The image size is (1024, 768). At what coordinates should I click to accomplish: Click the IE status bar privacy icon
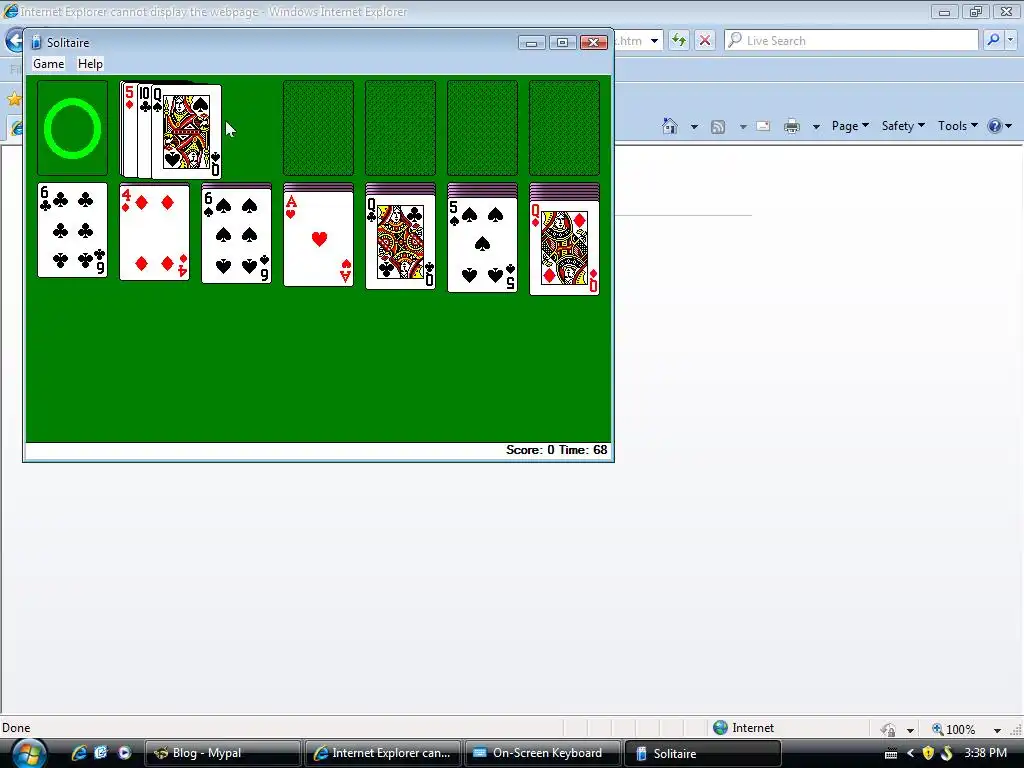[x=888, y=729]
